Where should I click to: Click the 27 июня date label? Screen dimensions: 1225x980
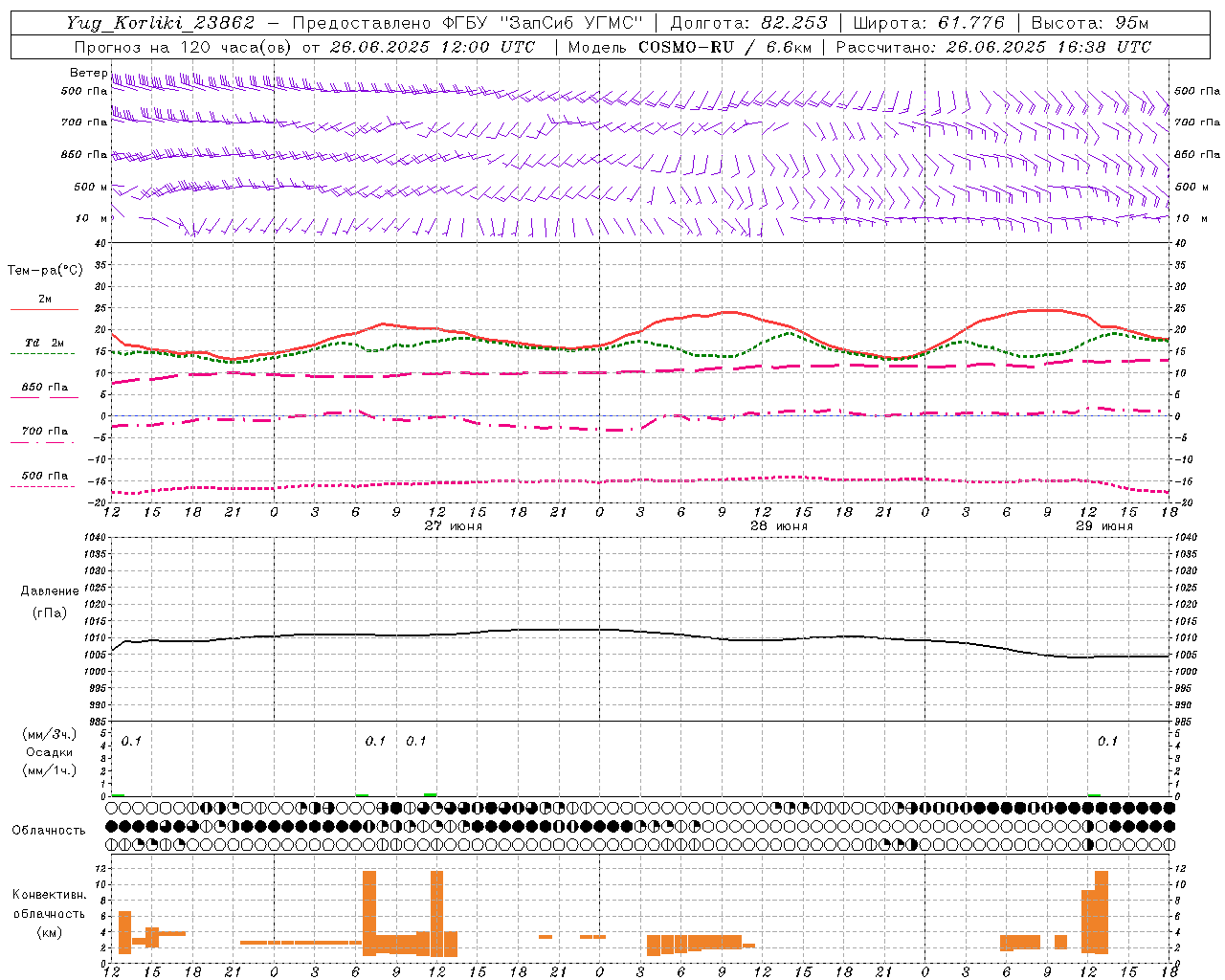pyautogui.click(x=454, y=526)
